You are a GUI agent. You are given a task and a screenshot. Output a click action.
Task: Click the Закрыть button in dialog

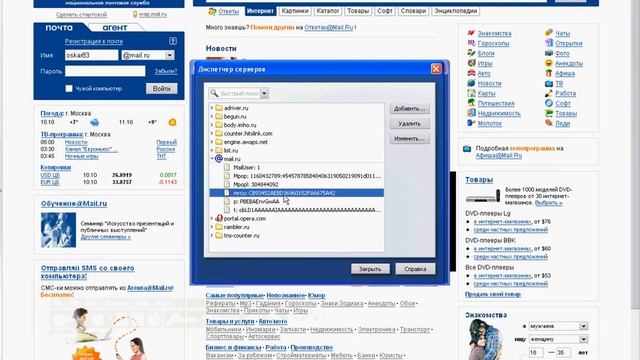point(370,269)
